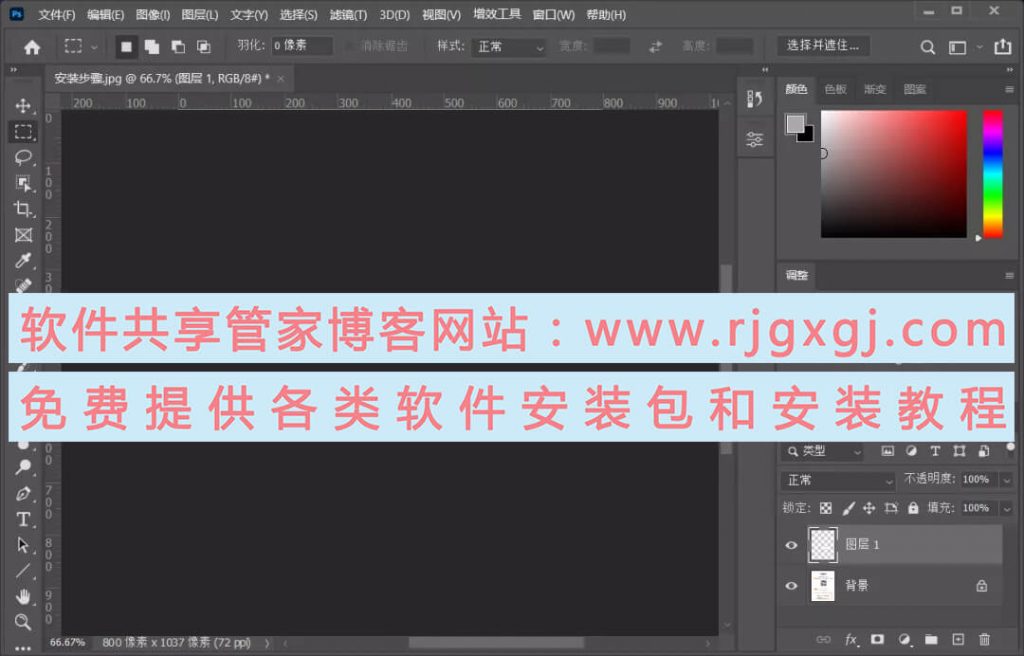The height and width of the screenshot is (656, 1024).
Task: Hide the 背景 layer
Action: (791, 585)
